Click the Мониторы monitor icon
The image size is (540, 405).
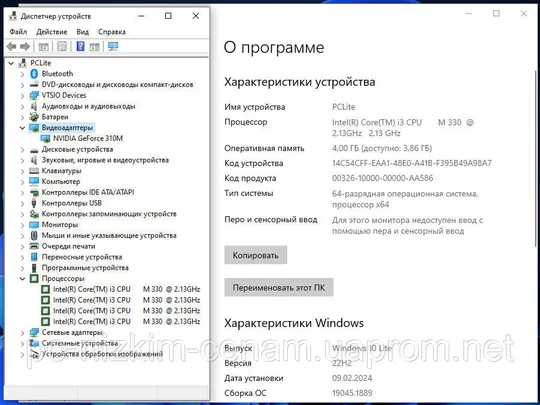(34, 225)
